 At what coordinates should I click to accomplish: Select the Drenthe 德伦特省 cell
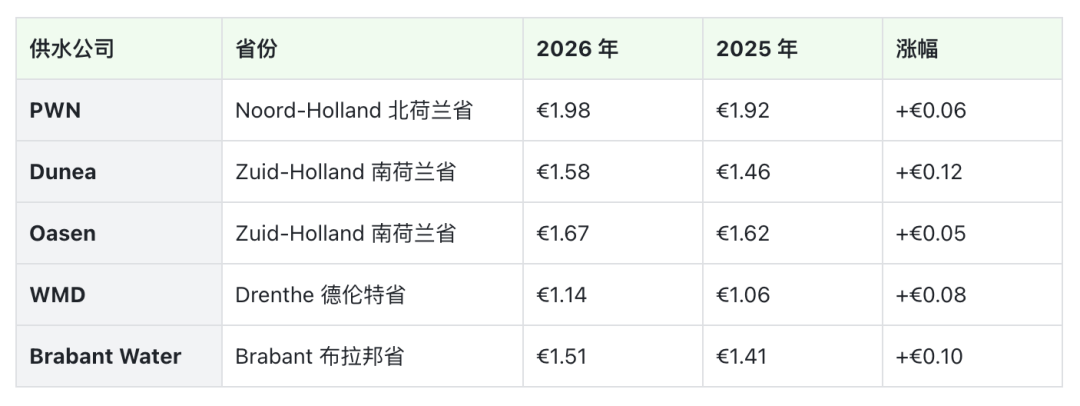coord(320,295)
